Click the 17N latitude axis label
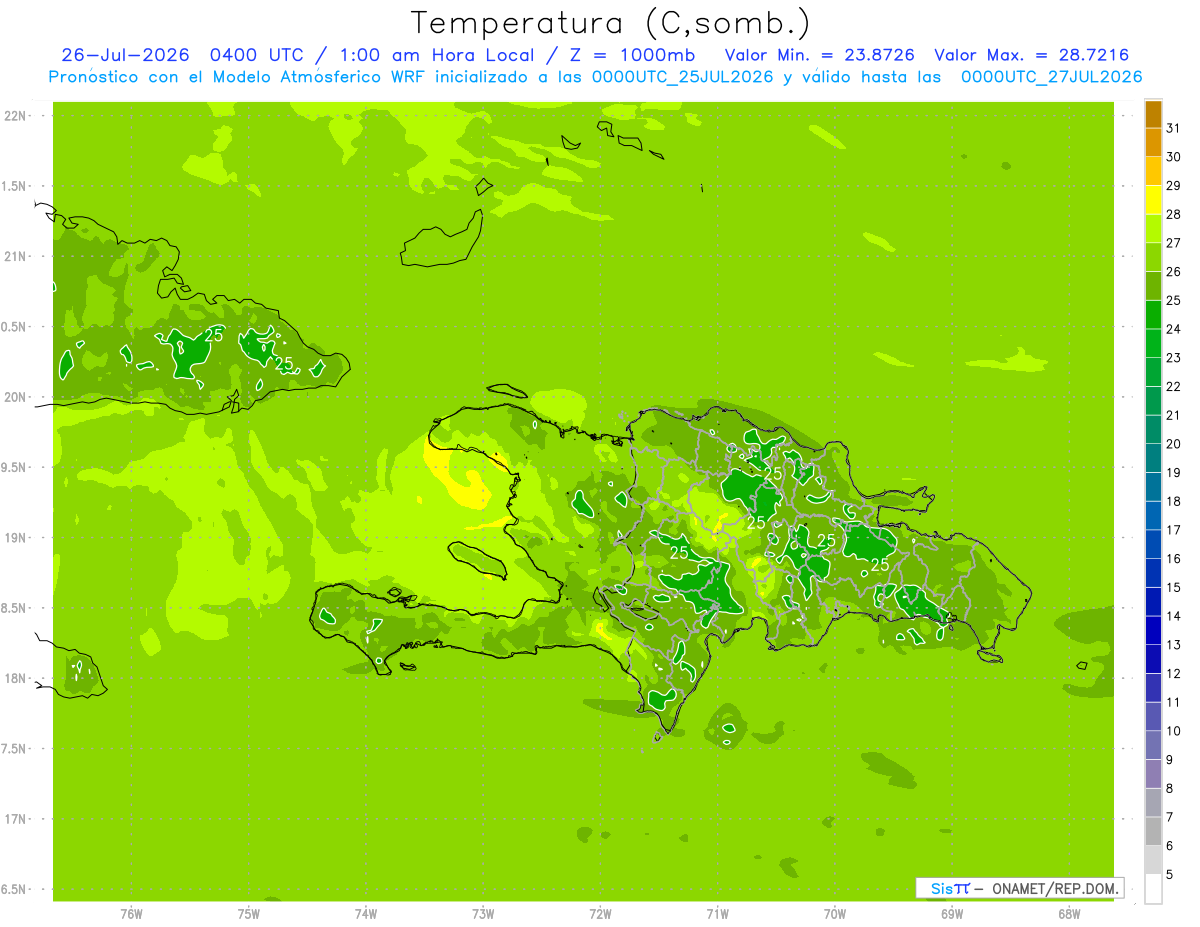The image size is (1200, 927). tap(16, 819)
